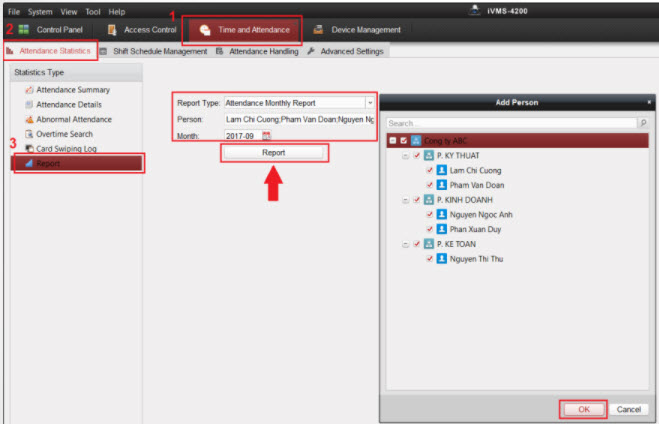Switch to Shift Schedule Management tab
This screenshot has height=424, width=659.
click(x=155, y=51)
